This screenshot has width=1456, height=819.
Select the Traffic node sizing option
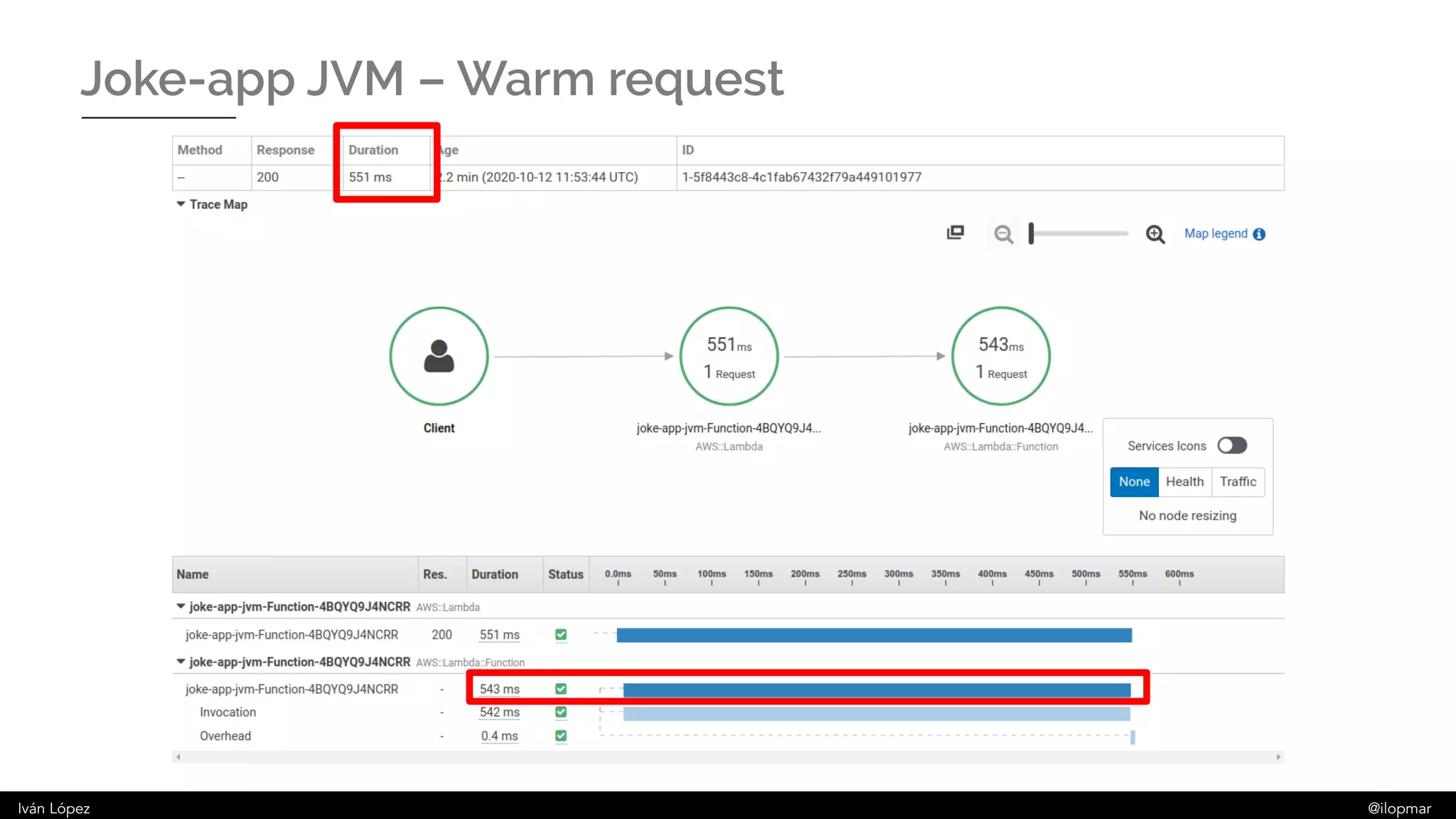pos(1238,481)
